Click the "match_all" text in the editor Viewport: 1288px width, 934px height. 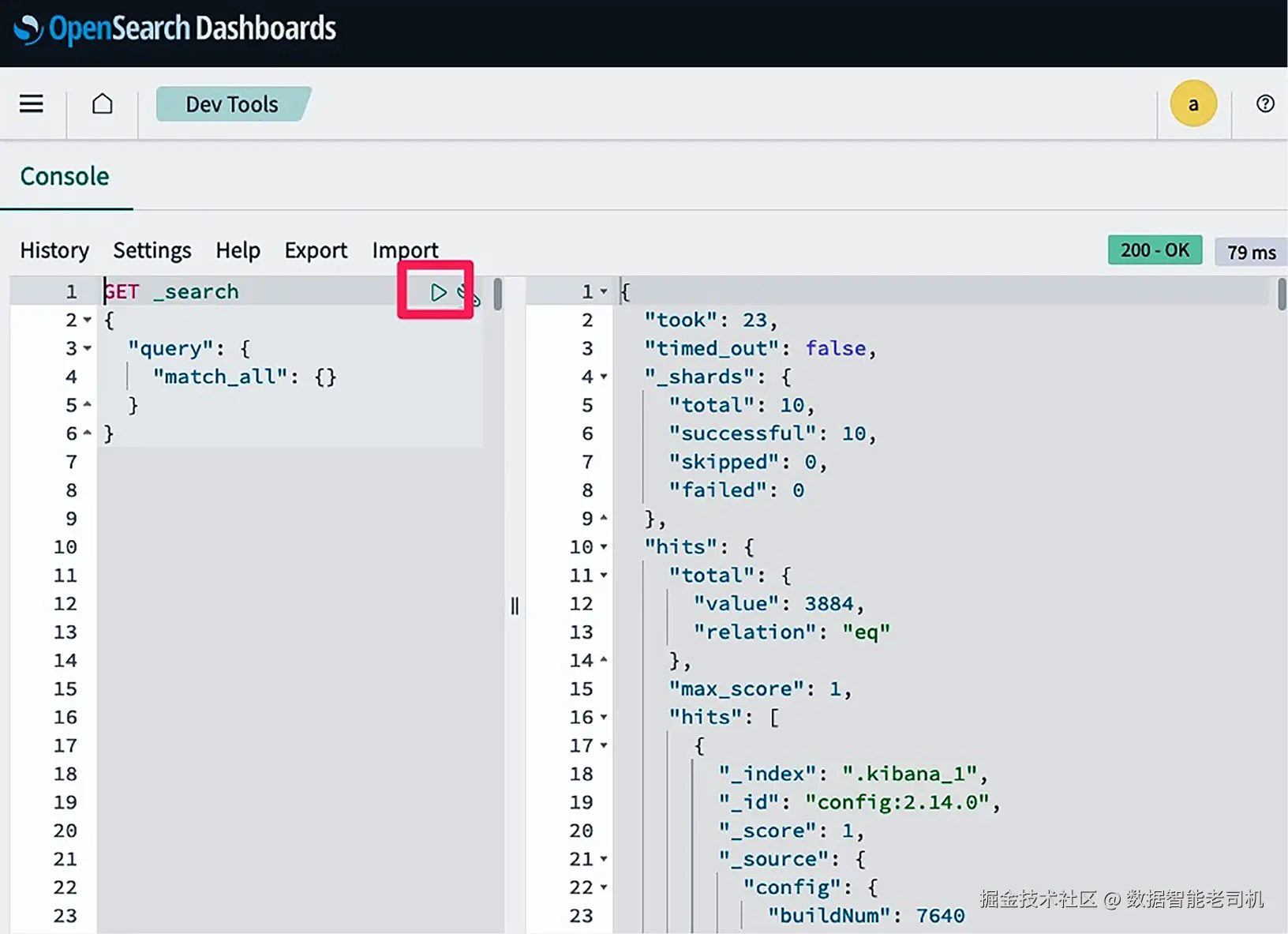(221, 377)
